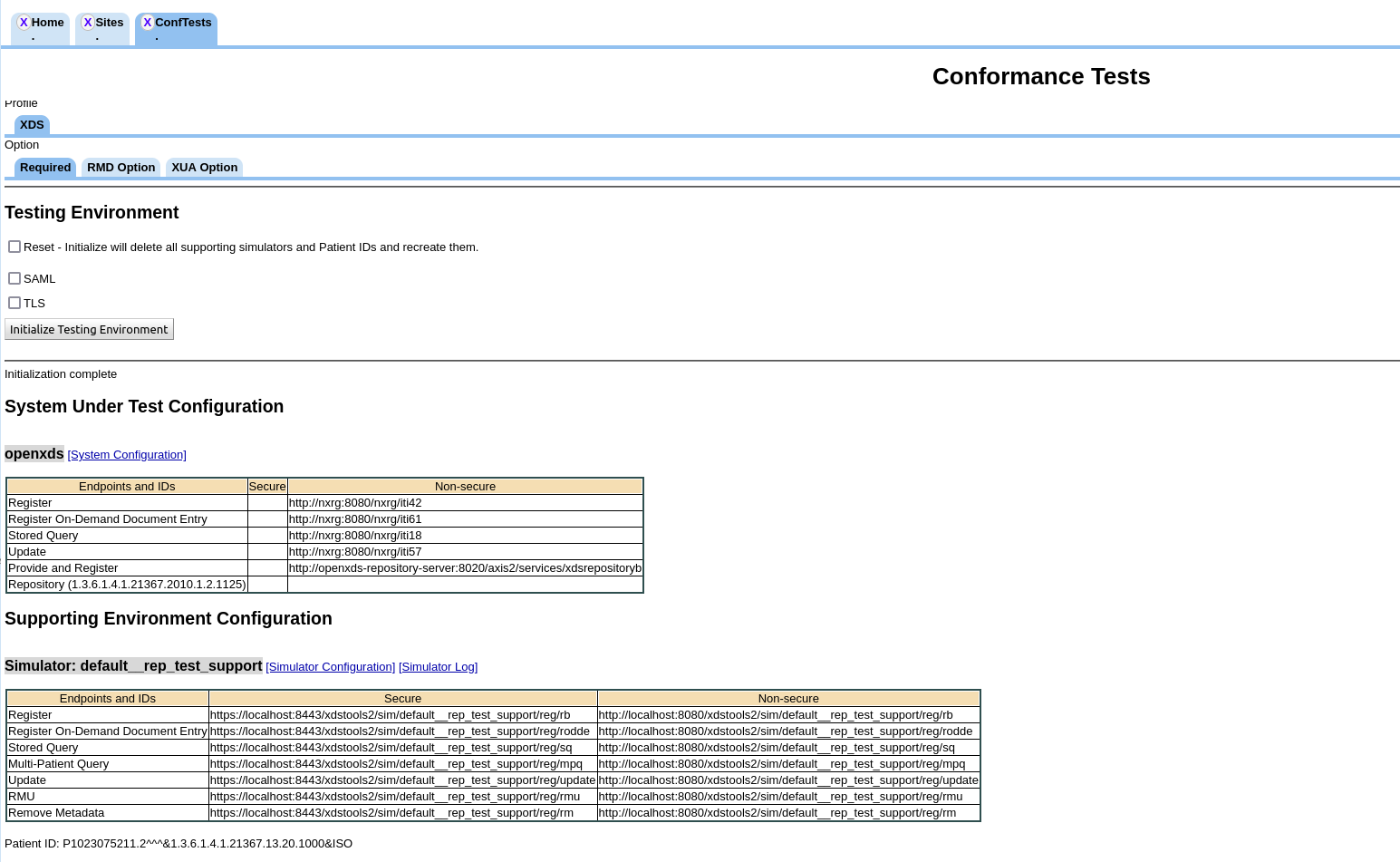The height and width of the screenshot is (862, 1400).
Task: Open the System Configuration link
Action: pos(127,455)
